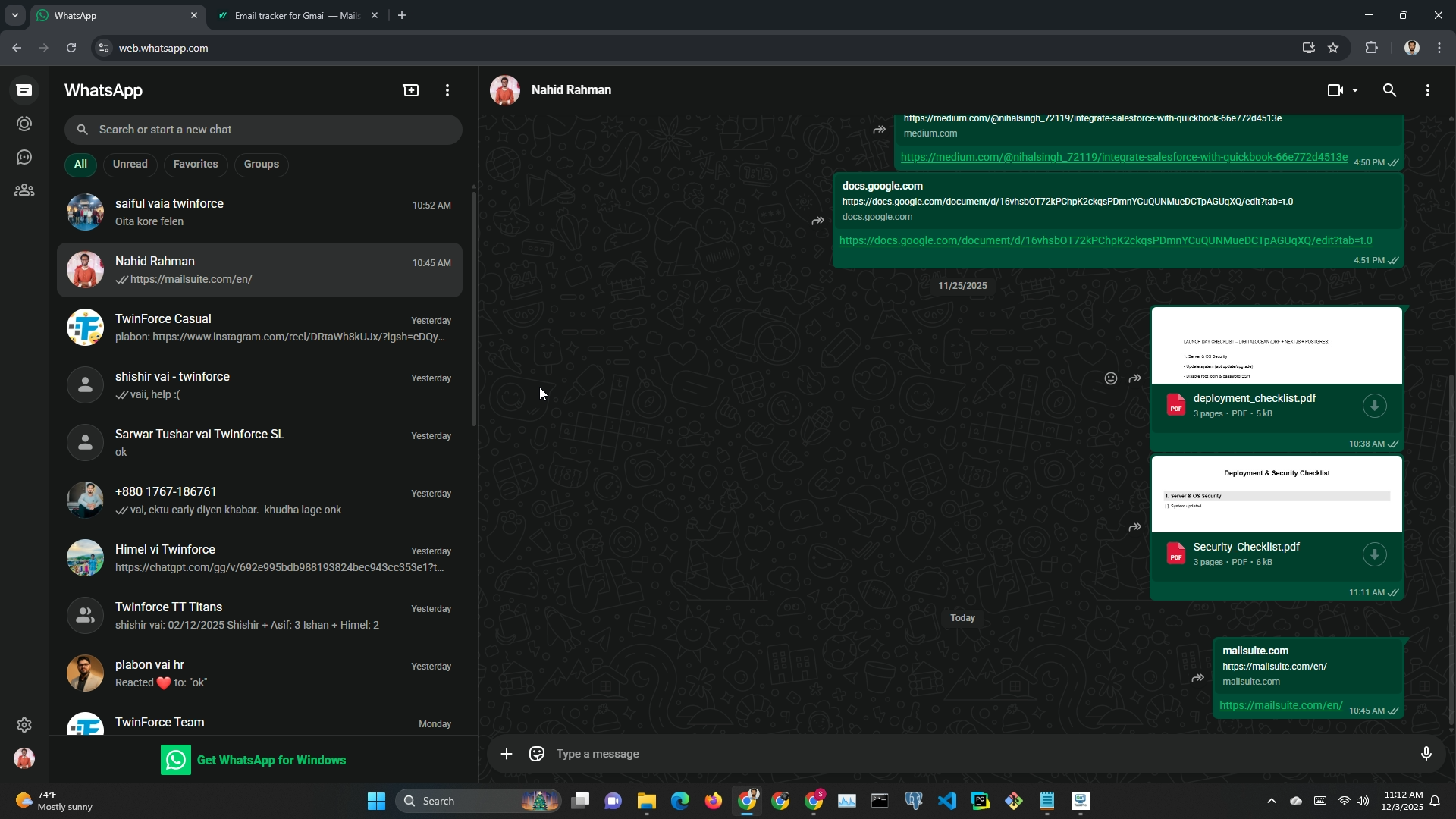Switch to Email tracker for Gmail tab
1456x819 pixels.
coord(297,15)
